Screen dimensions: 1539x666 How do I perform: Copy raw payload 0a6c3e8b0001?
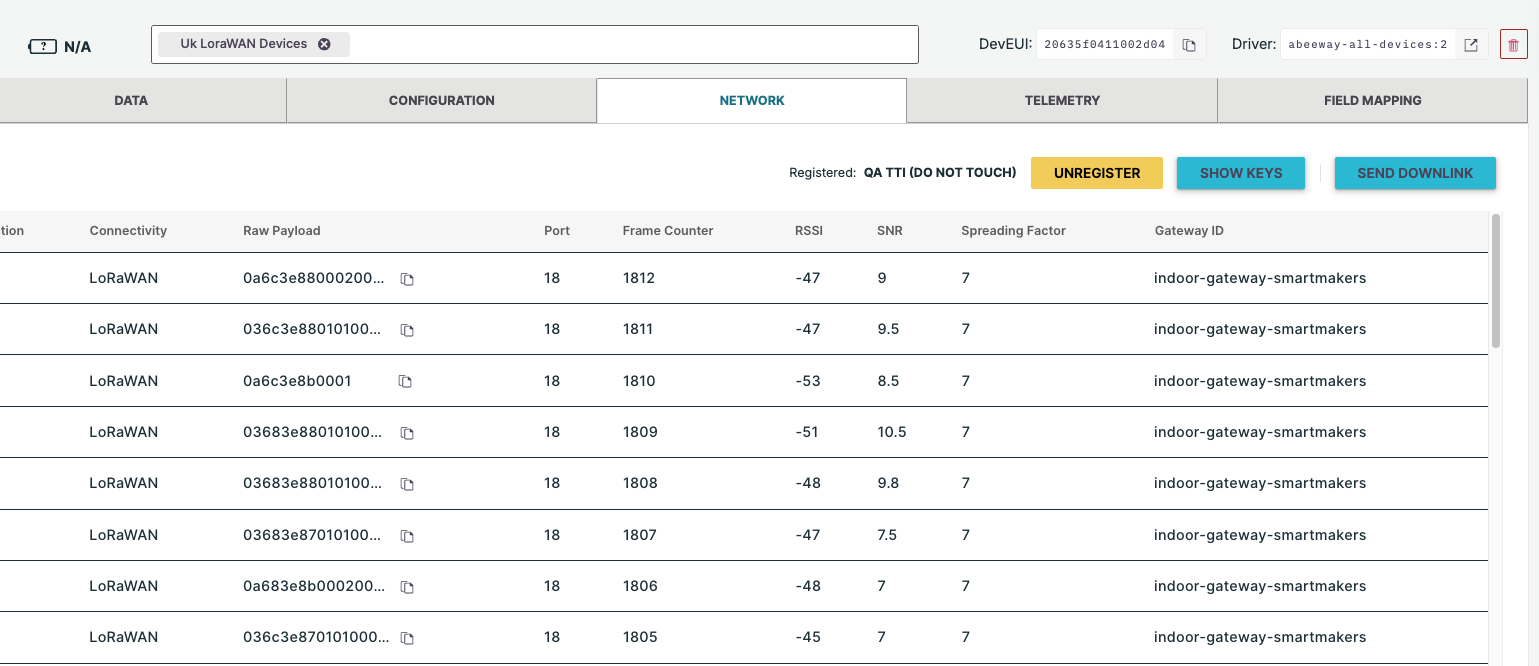(x=405, y=382)
